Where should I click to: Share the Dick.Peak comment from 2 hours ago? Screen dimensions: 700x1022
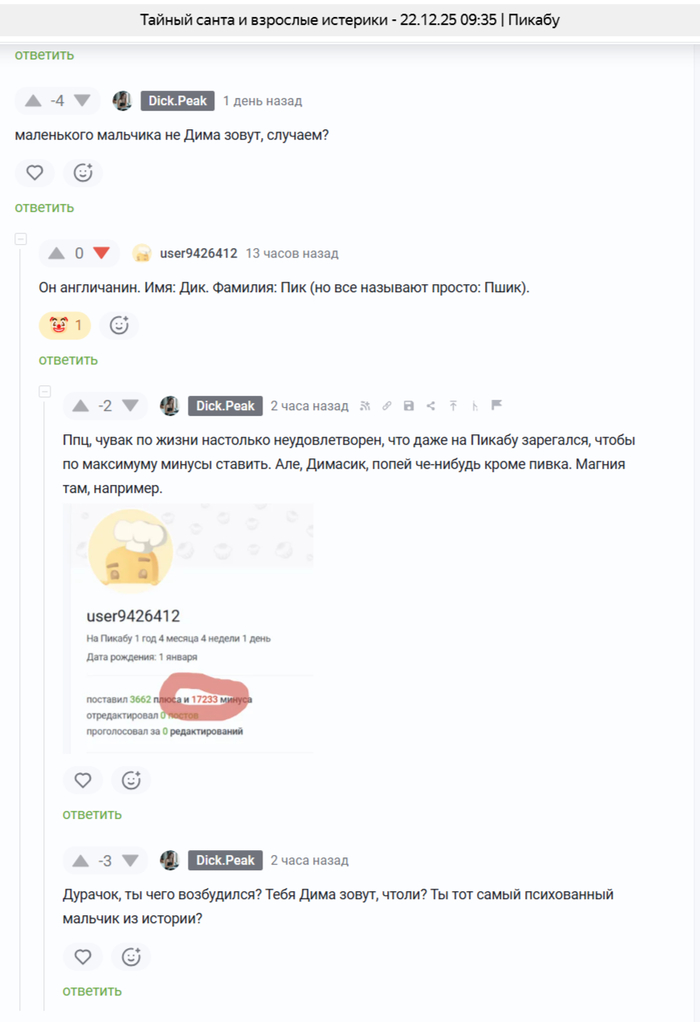[431, 406]
